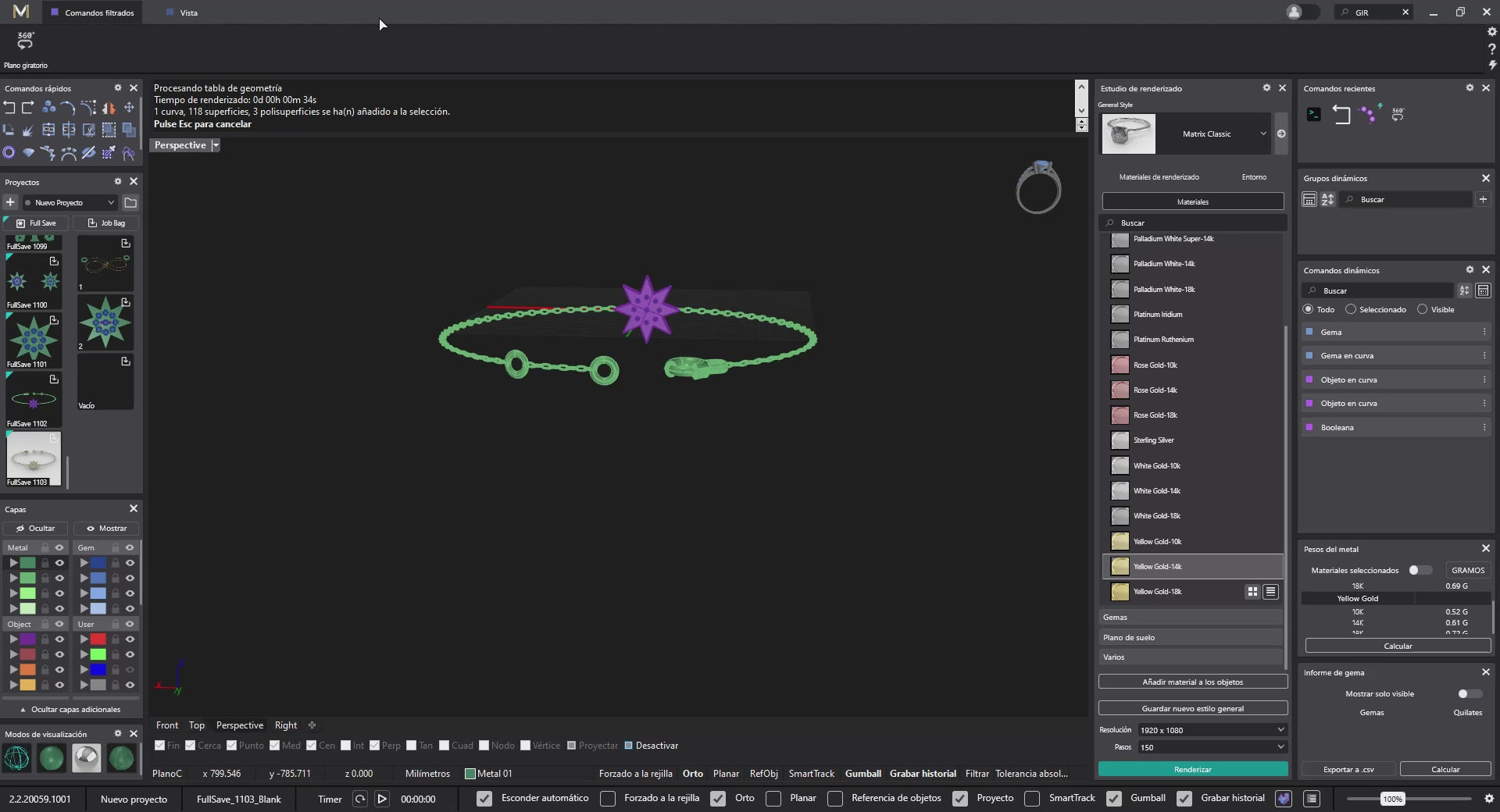The height and width of the screenshot is (812, 1500).
Task: Switch material list to grid view
Action: tap(1252, 592)
